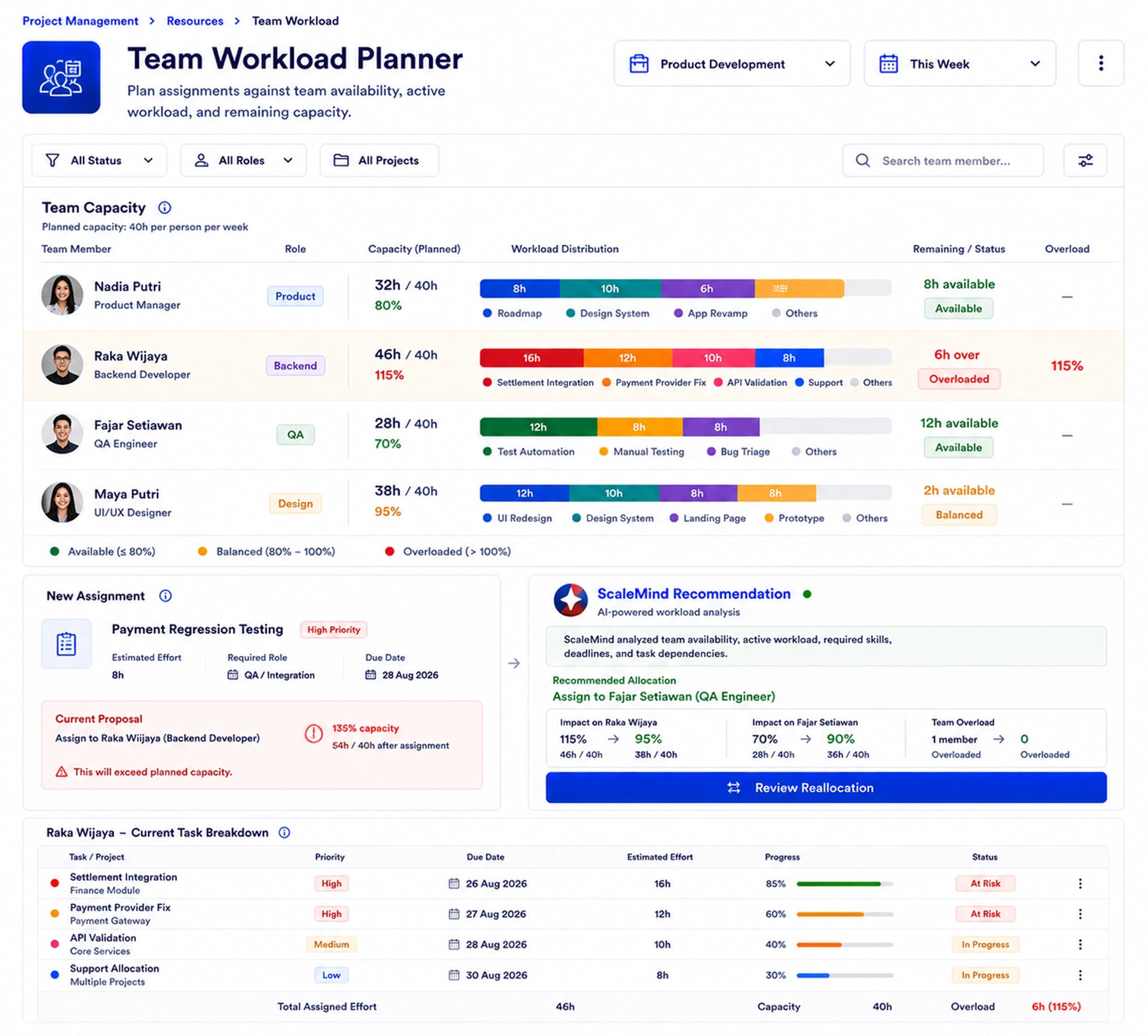Click the Remaining / Status column header
Screen dimensions: 1148x1036
[x=959, y=249]
